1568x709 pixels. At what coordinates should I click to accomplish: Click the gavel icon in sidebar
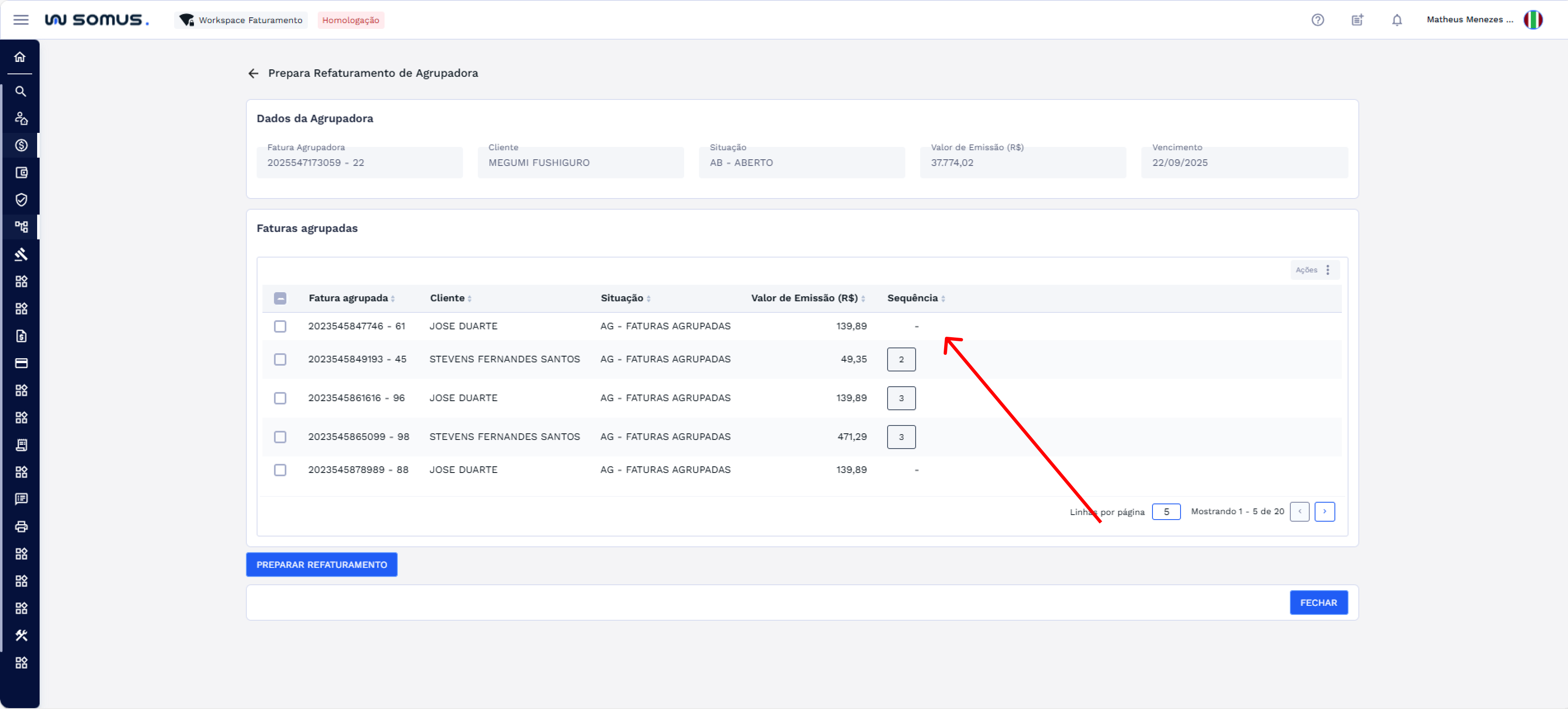pyautogui.click(x=21, y=254)
